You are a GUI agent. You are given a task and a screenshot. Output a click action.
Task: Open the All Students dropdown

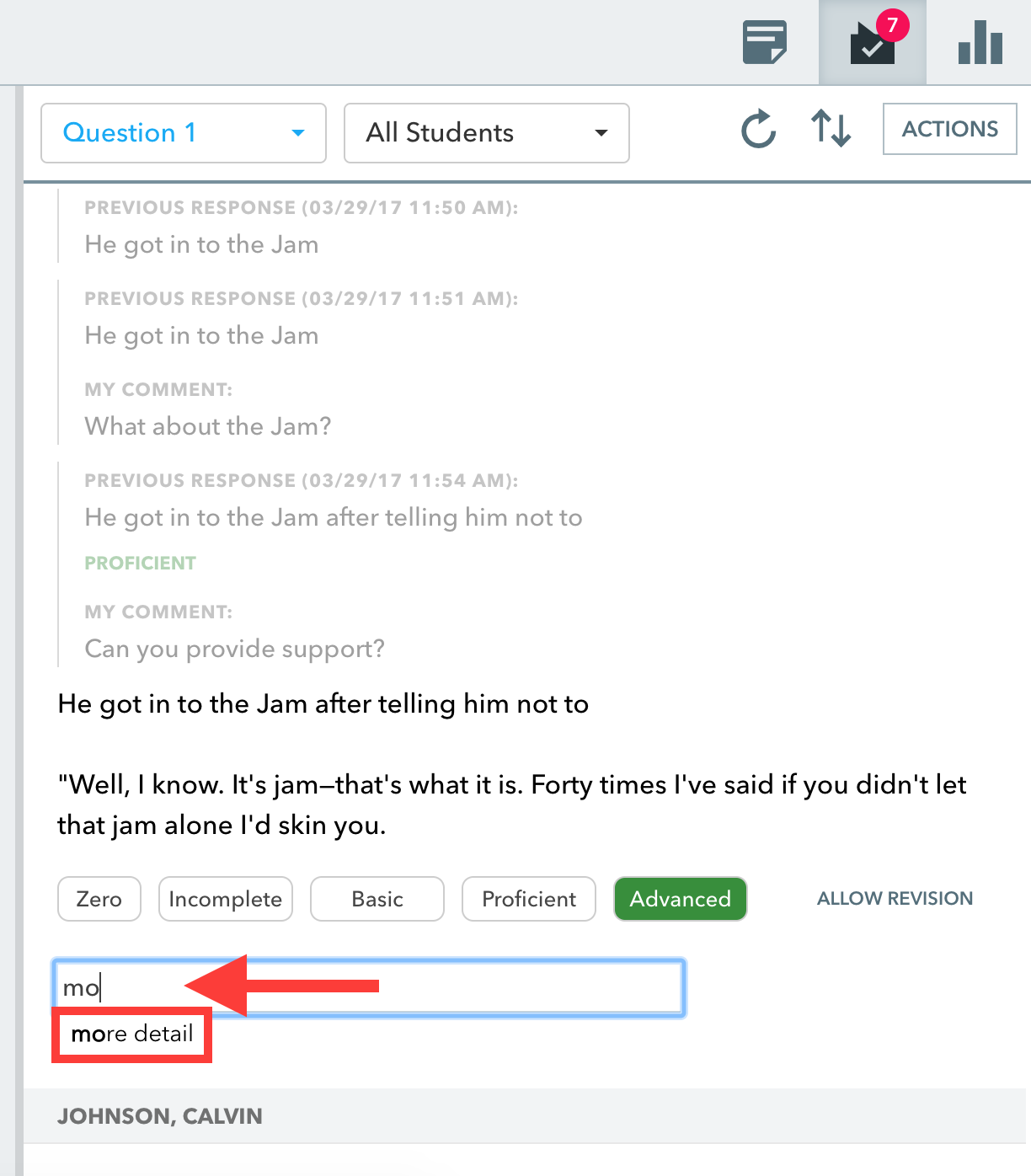point(487,133)
